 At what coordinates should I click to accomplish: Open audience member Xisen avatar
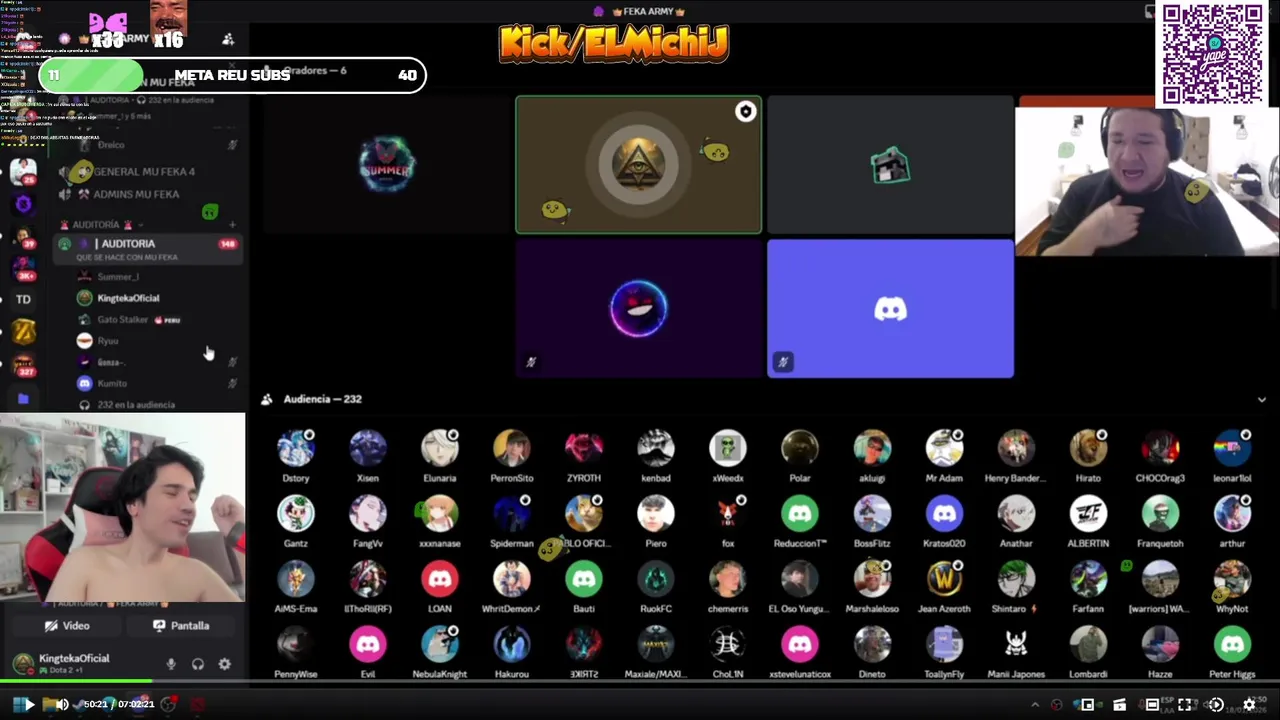pos(368,449)
